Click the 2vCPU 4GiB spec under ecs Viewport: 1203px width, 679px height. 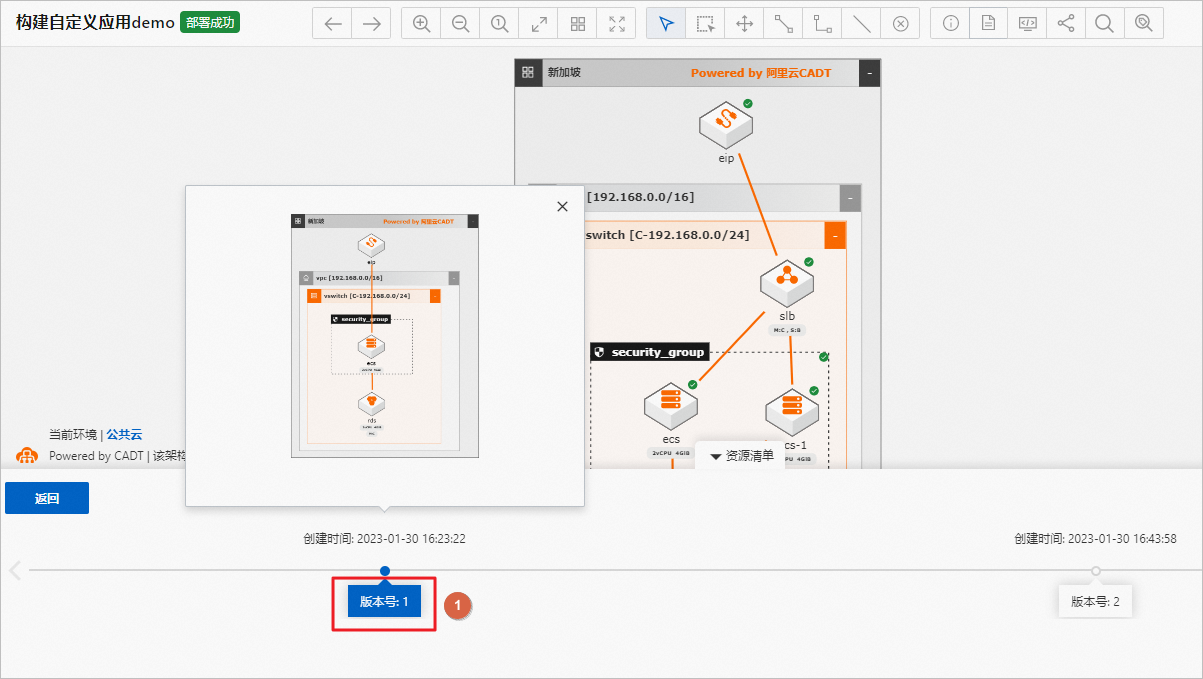[671, 453]
